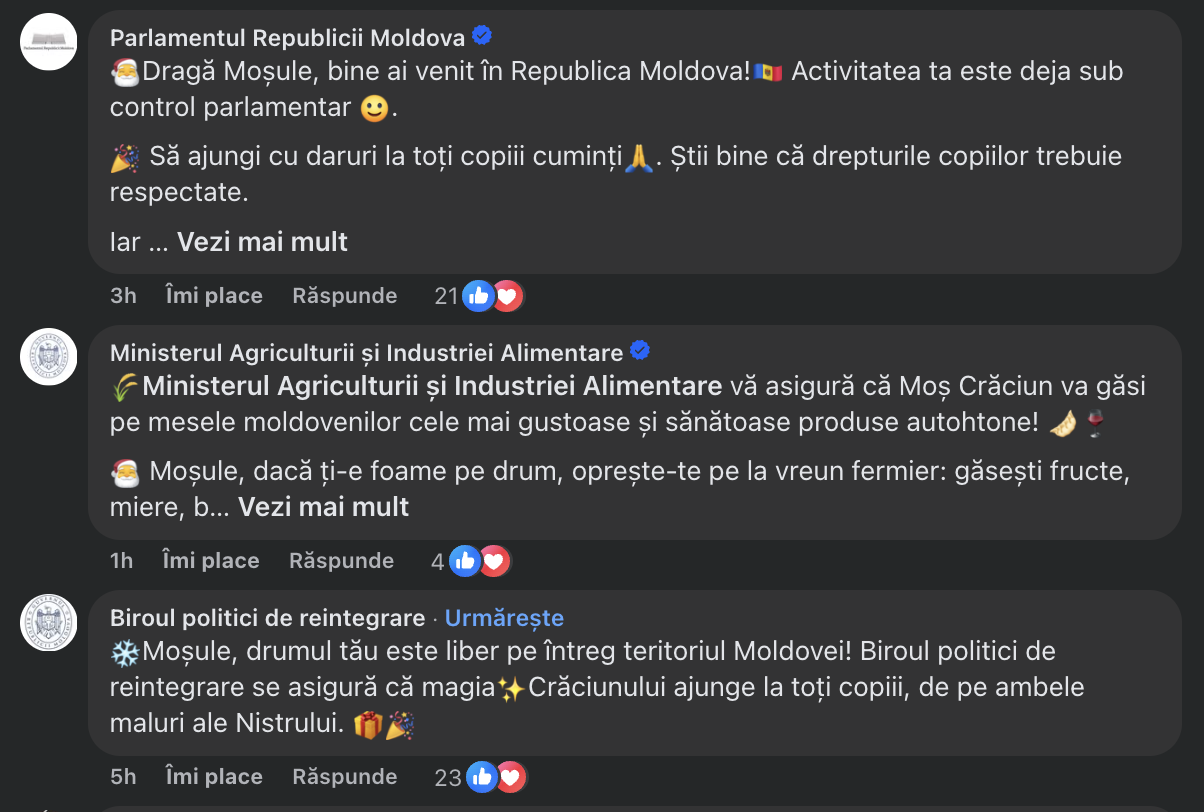The image size is (1204, 812).
Task: Expand Ministerul Agriculturii comment Vezi mai mult
Action: [323, 507]
